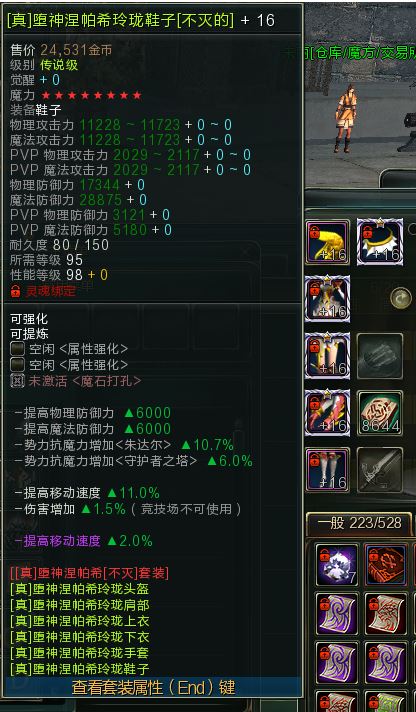
Task: Click the empty sword weapon slot
Action: click(380, 470)
